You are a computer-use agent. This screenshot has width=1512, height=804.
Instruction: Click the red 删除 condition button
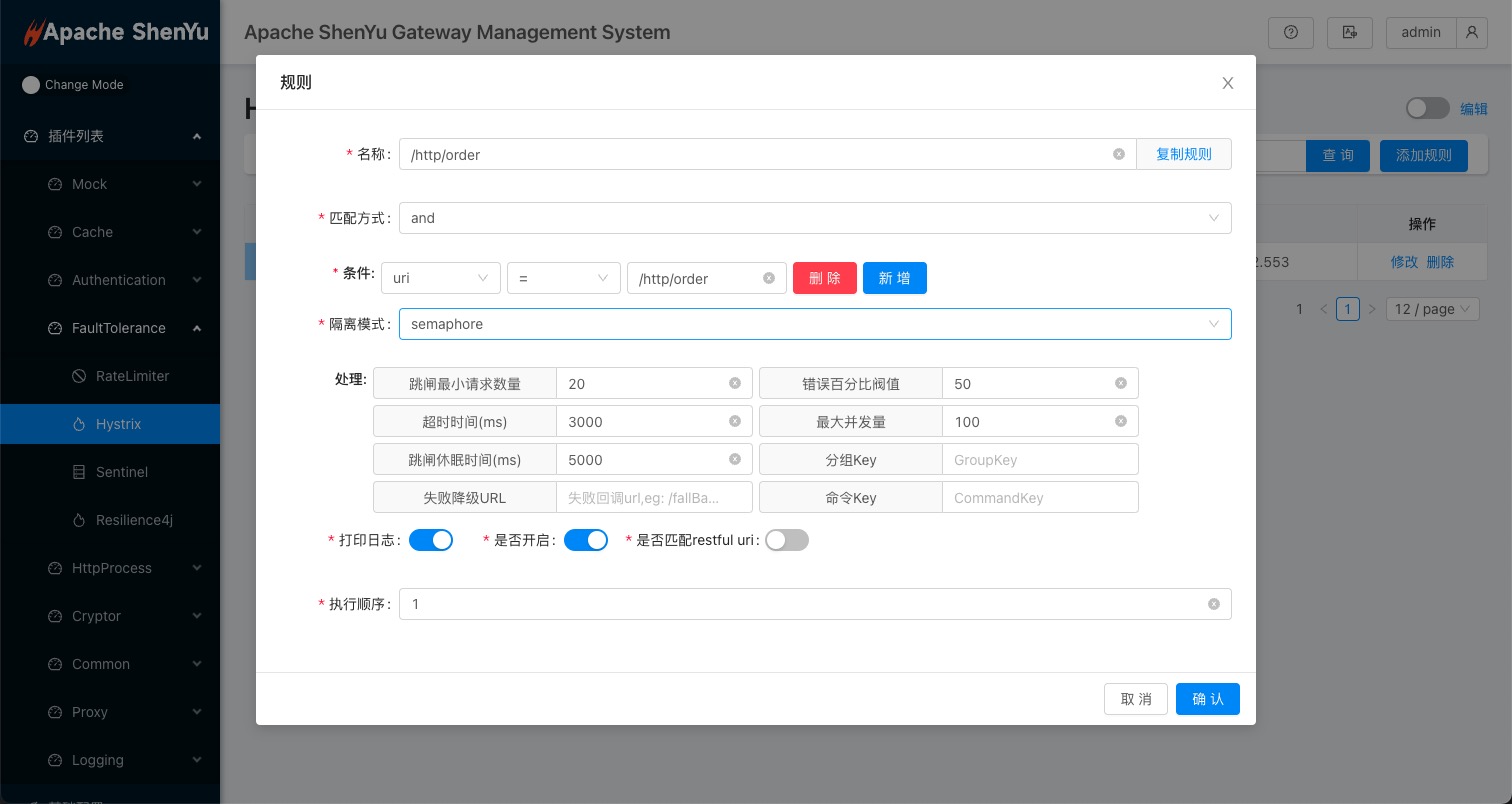[824, 278]
